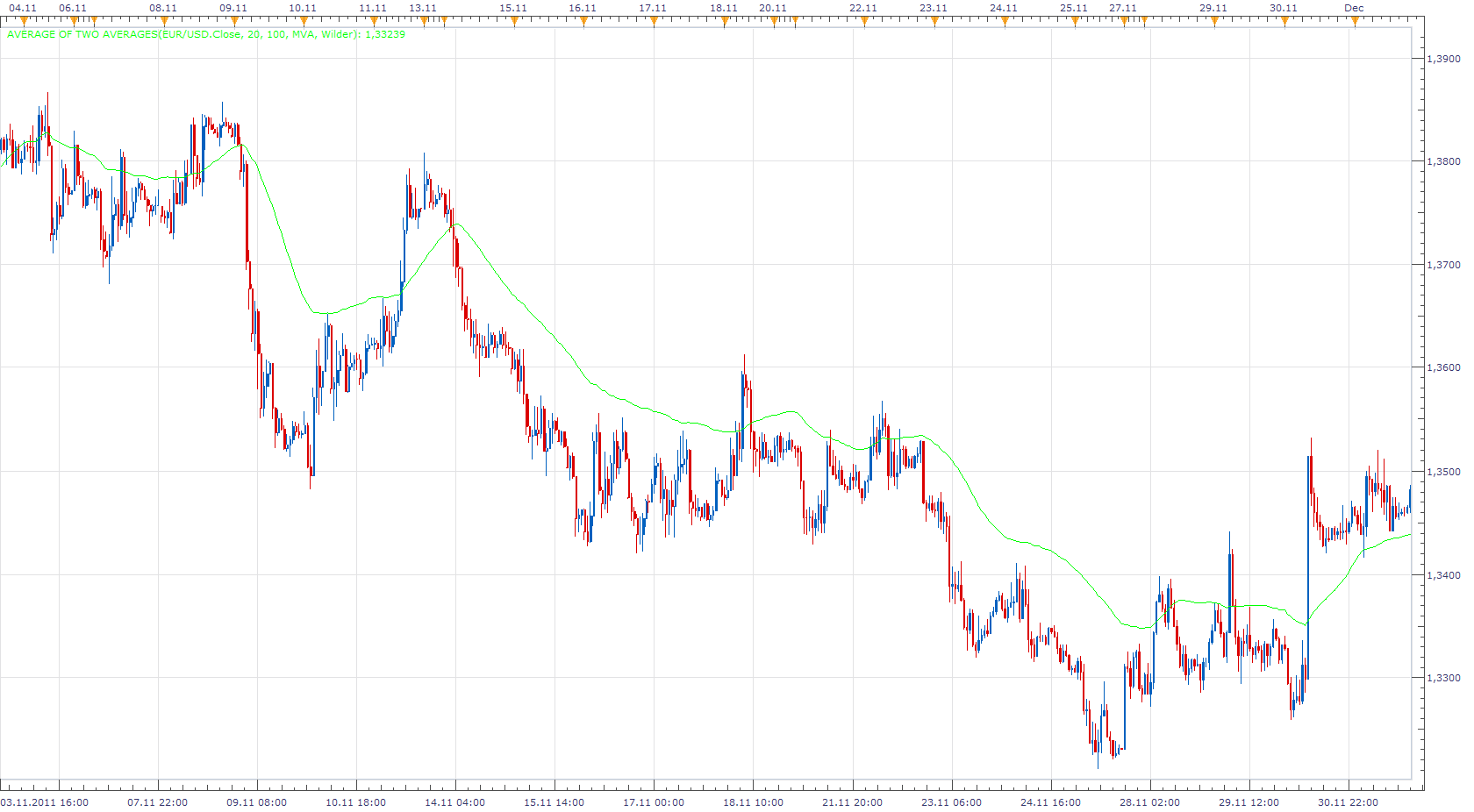The image size is (1474, 812).
Task: Click the 14.11 04:00 time axis label
Action: coord(454,802)
